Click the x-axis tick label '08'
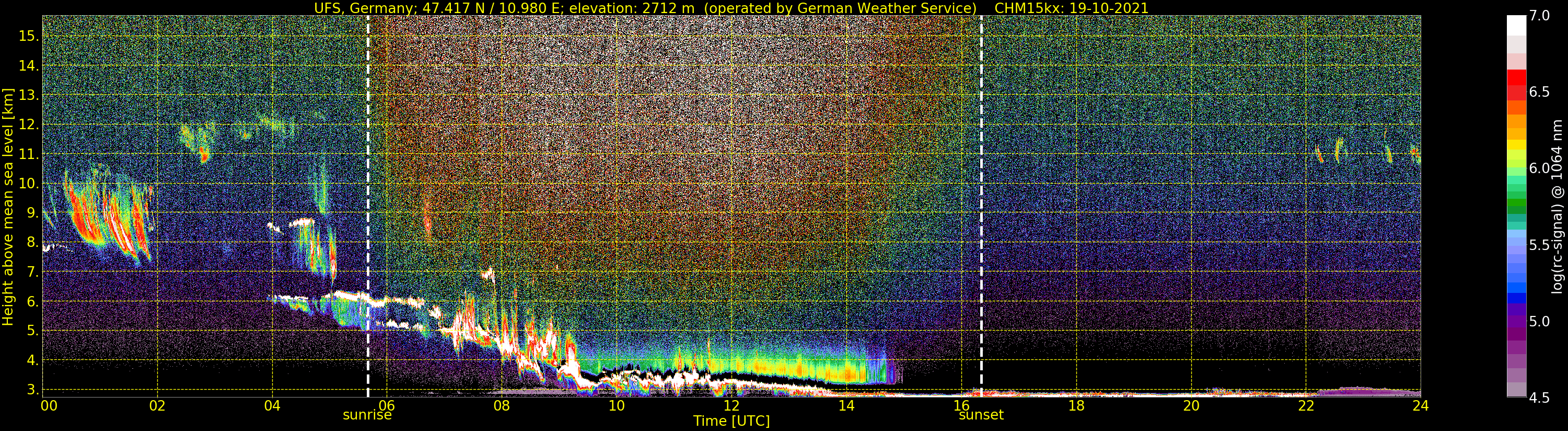1568x431 pixels. (x=502, y=405)
